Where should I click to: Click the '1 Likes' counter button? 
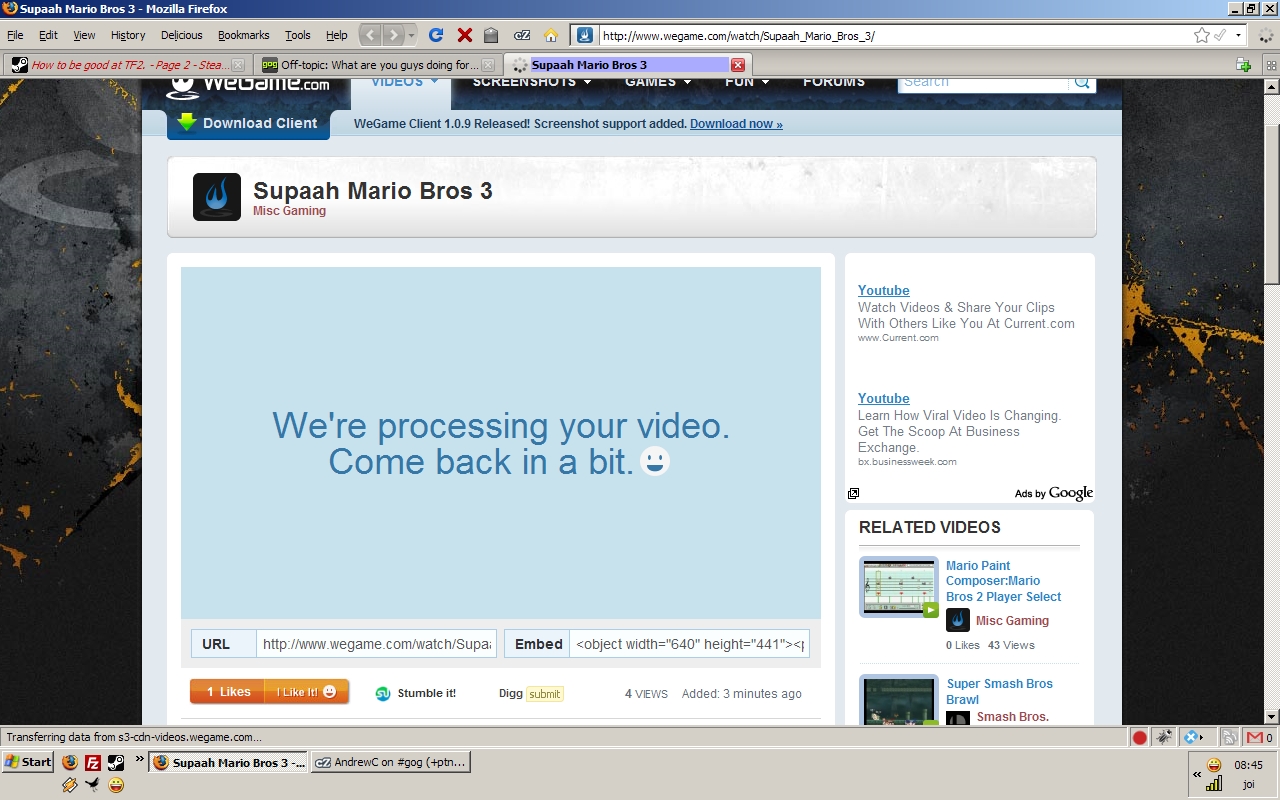tap(228, 692)
